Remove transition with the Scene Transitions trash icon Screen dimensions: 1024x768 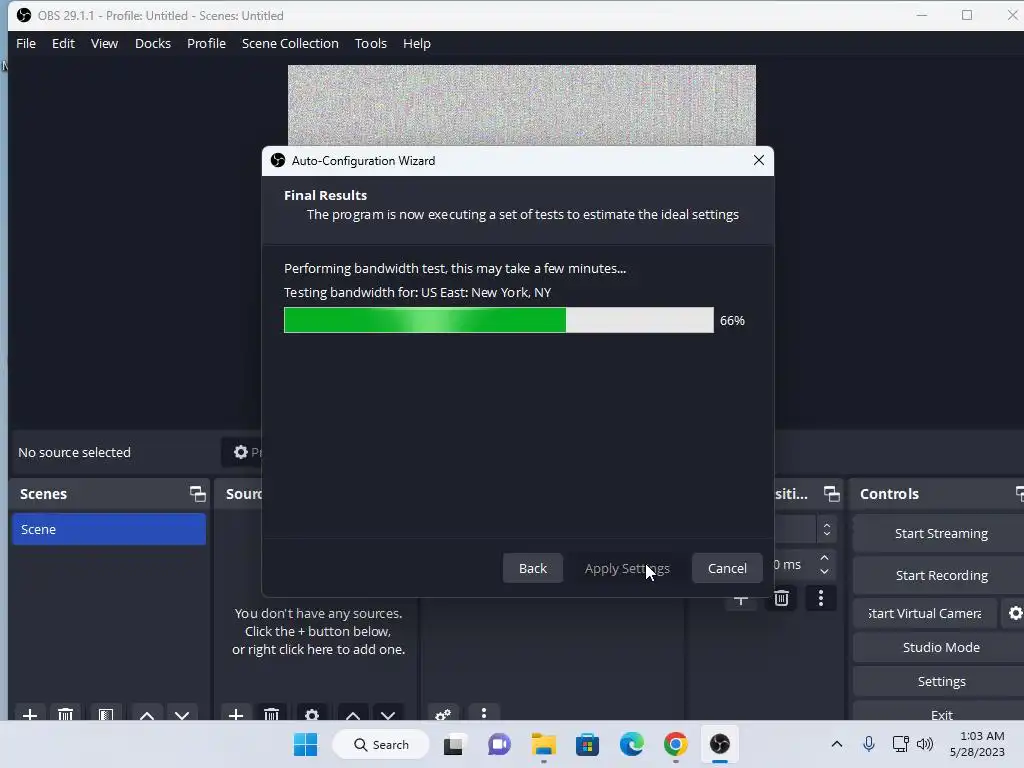click(x=781, y=598)
